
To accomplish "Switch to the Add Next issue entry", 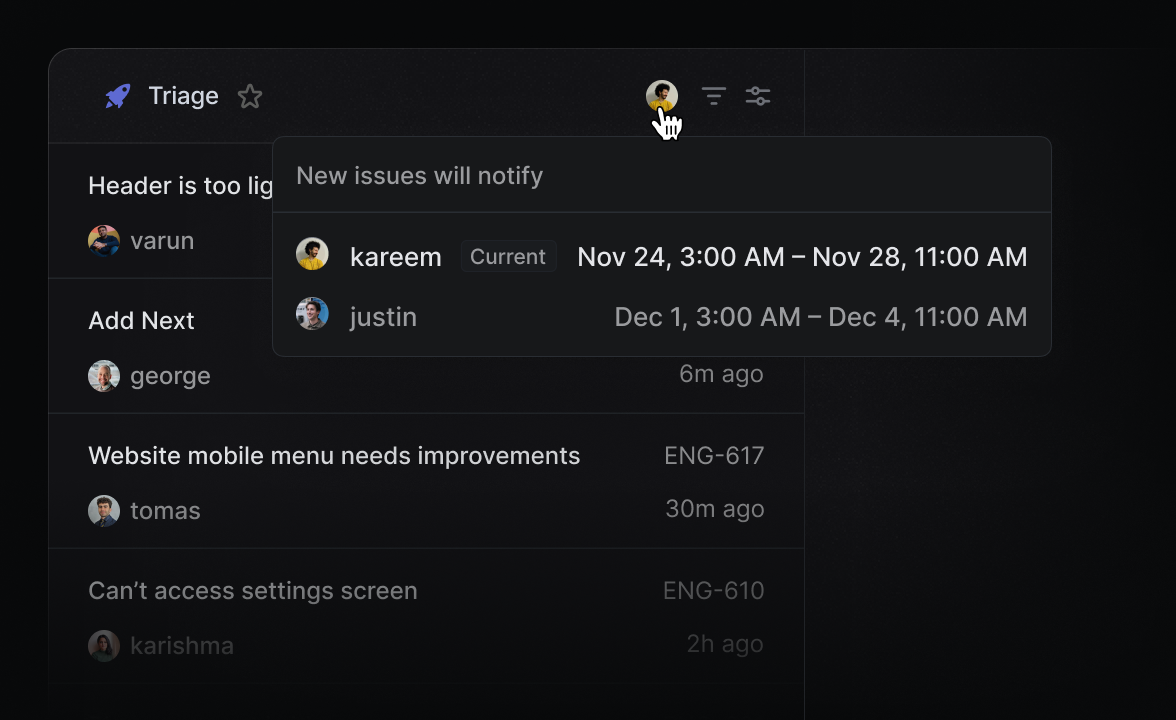I will [x=141, y=321].
